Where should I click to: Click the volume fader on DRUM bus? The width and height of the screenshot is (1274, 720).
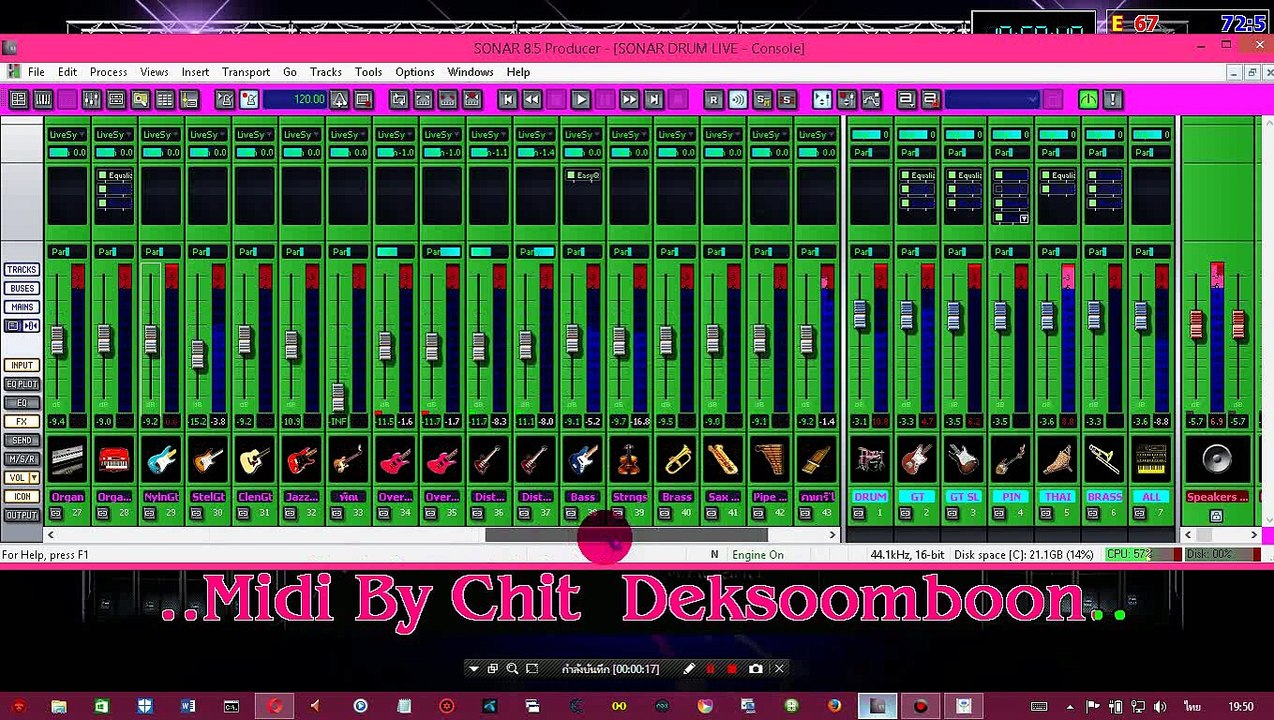860,315
